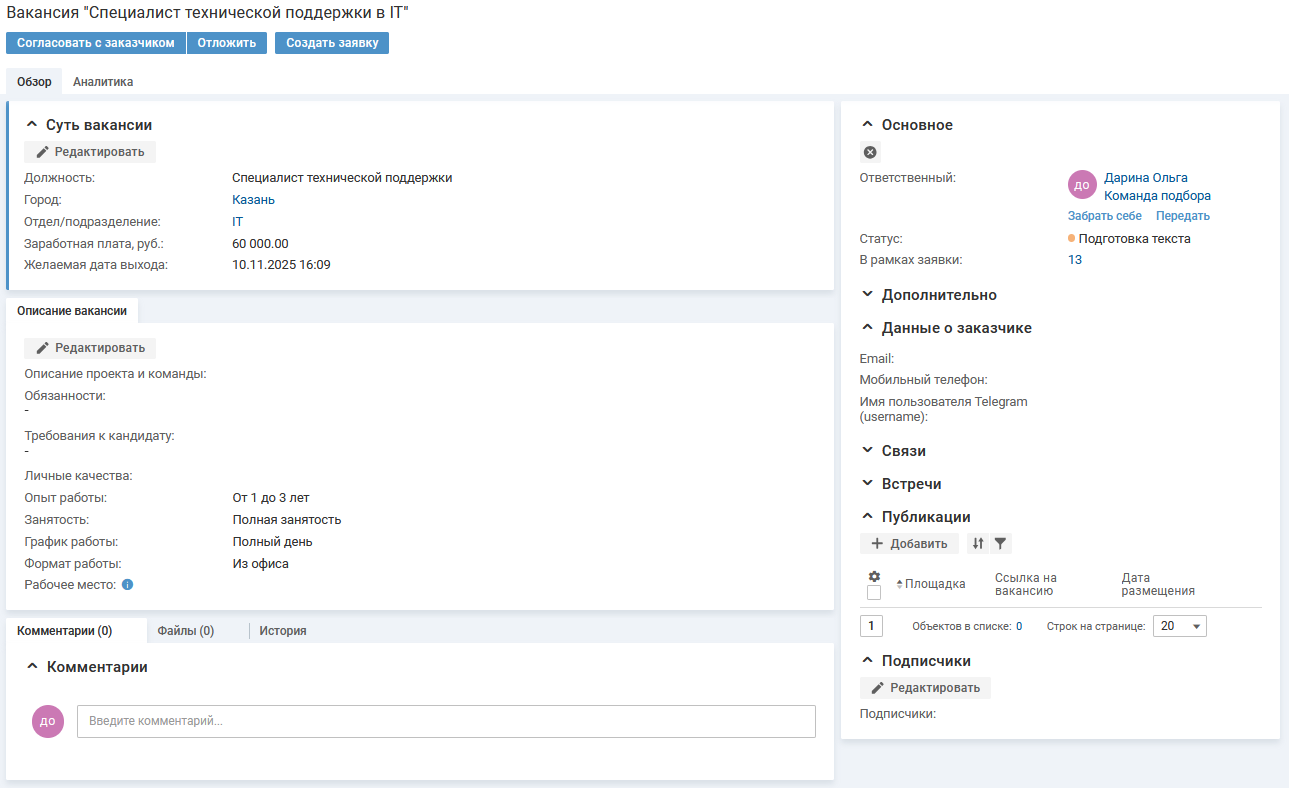Viewport: 1289px width, 788px height.
Task: Focus the Введите комментарий input field
Action: [446, 721]
